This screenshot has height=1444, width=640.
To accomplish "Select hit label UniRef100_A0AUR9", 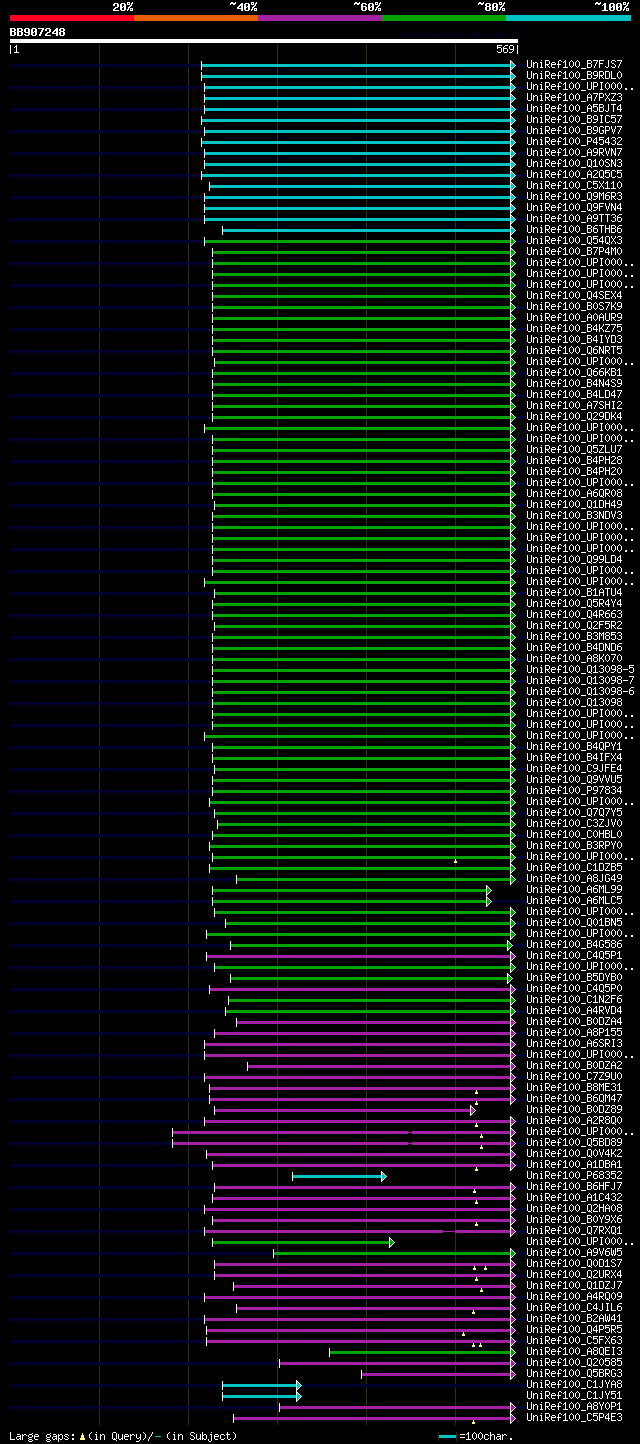I will click(x=574, y=317).
